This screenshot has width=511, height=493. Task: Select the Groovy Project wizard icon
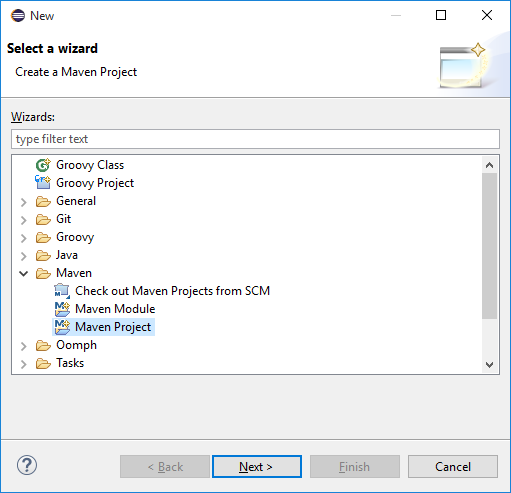pos(43,183)
